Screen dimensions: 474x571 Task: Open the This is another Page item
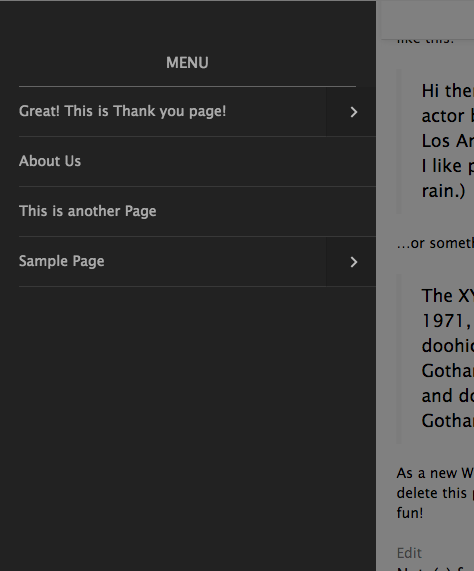[87, 211]
